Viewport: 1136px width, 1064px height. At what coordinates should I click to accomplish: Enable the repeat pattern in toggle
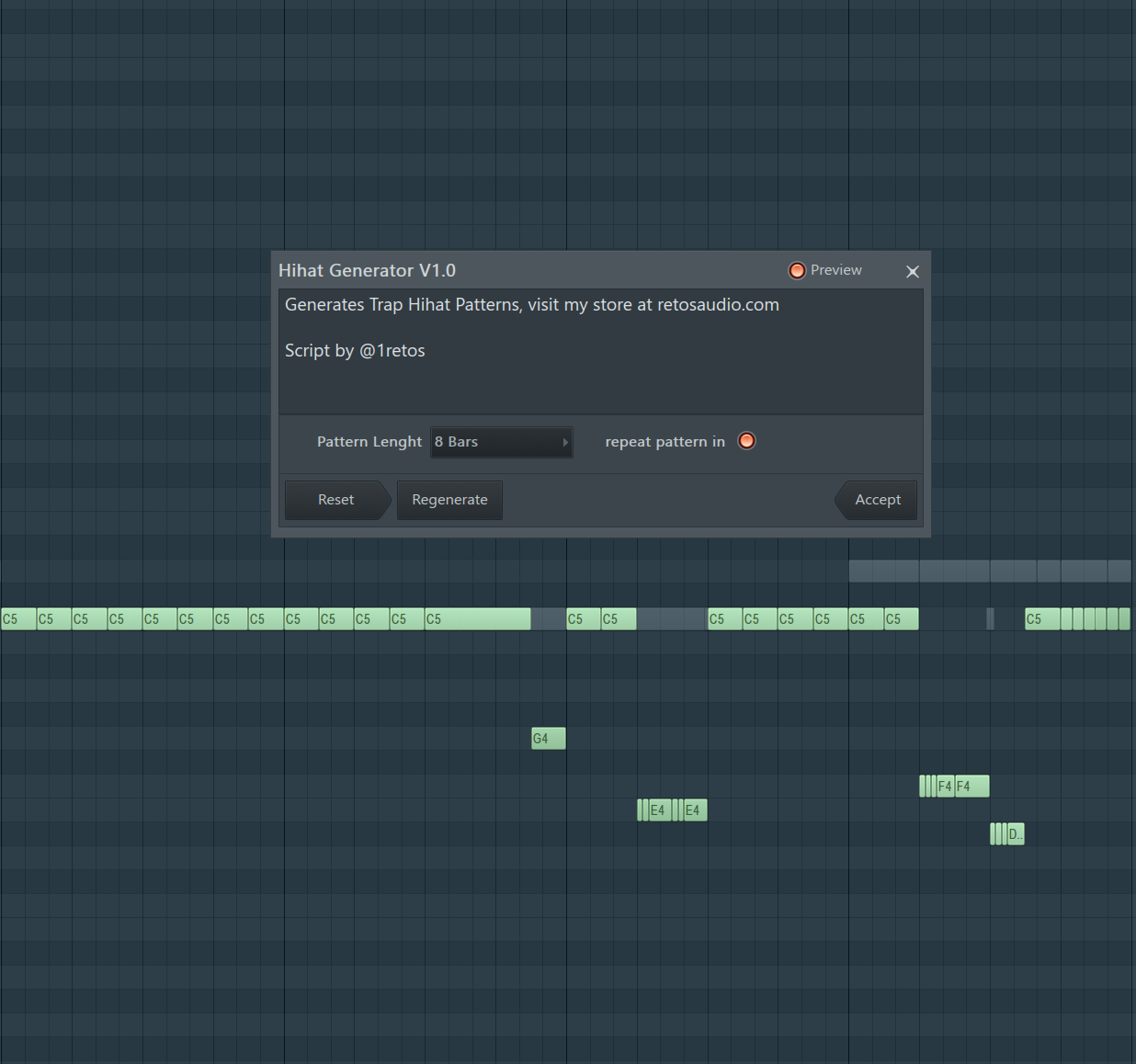(x=746, y=441)
